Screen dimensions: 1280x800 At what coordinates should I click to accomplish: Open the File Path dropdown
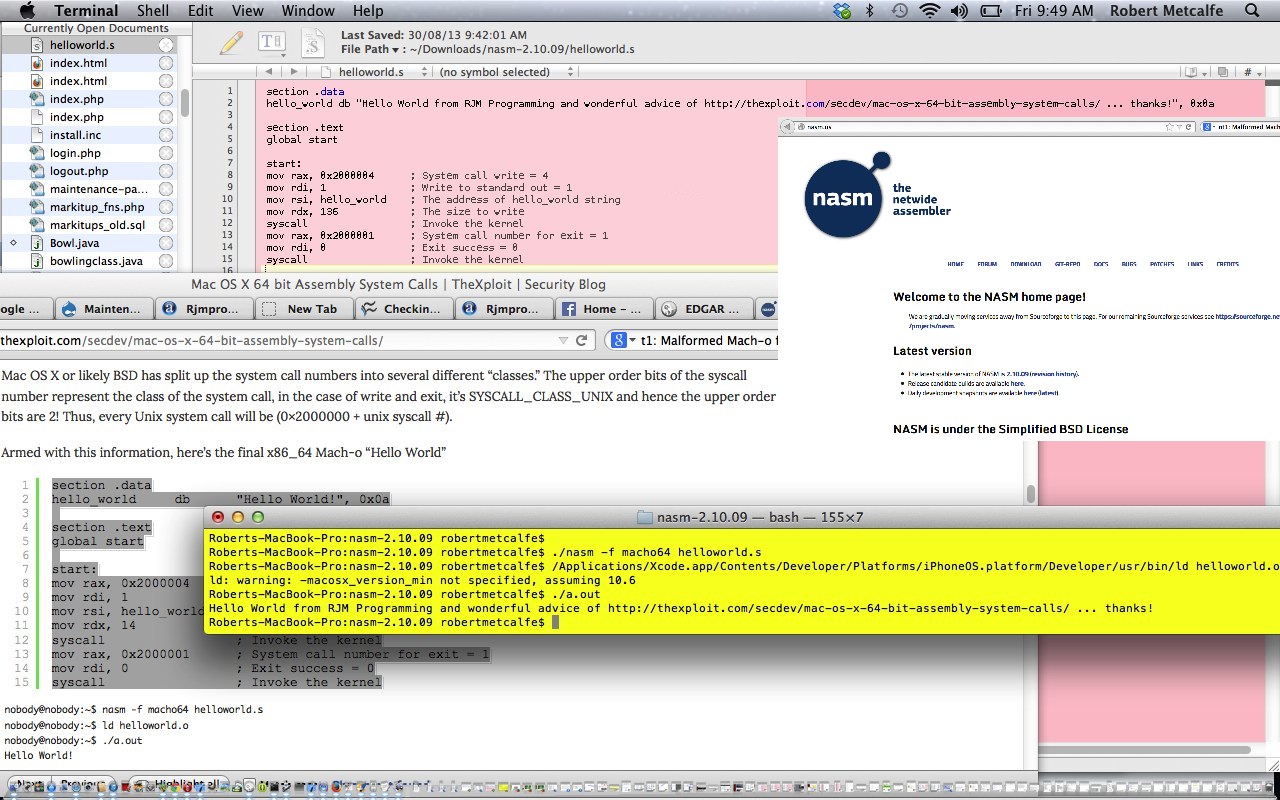[369, 49]
